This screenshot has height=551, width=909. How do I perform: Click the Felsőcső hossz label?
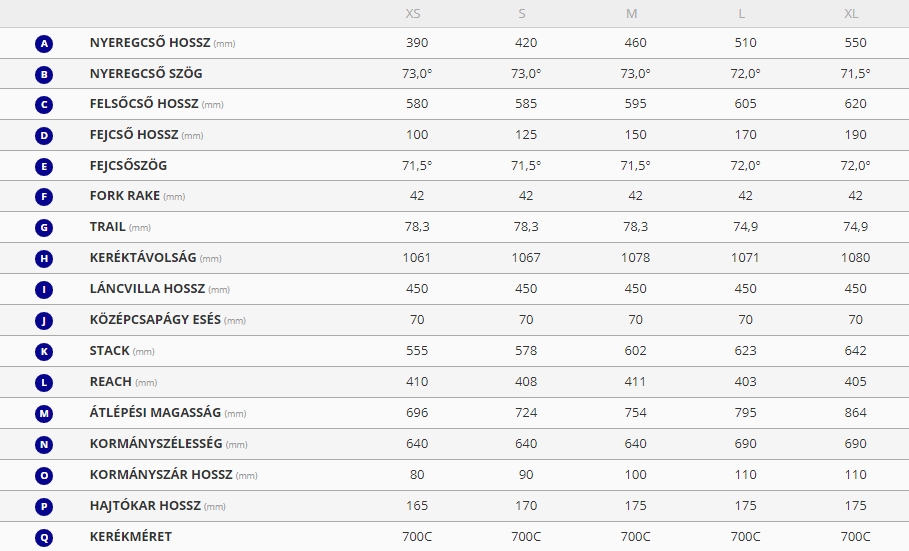tap(144, 104)
